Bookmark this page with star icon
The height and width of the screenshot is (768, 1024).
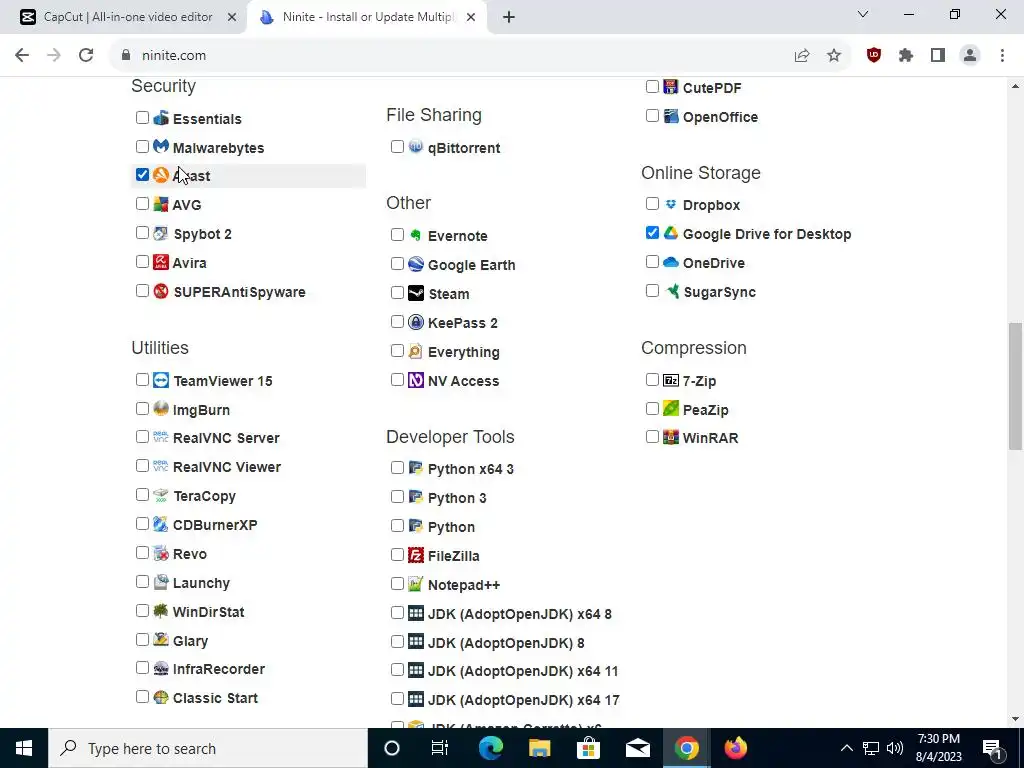(834, 56)
